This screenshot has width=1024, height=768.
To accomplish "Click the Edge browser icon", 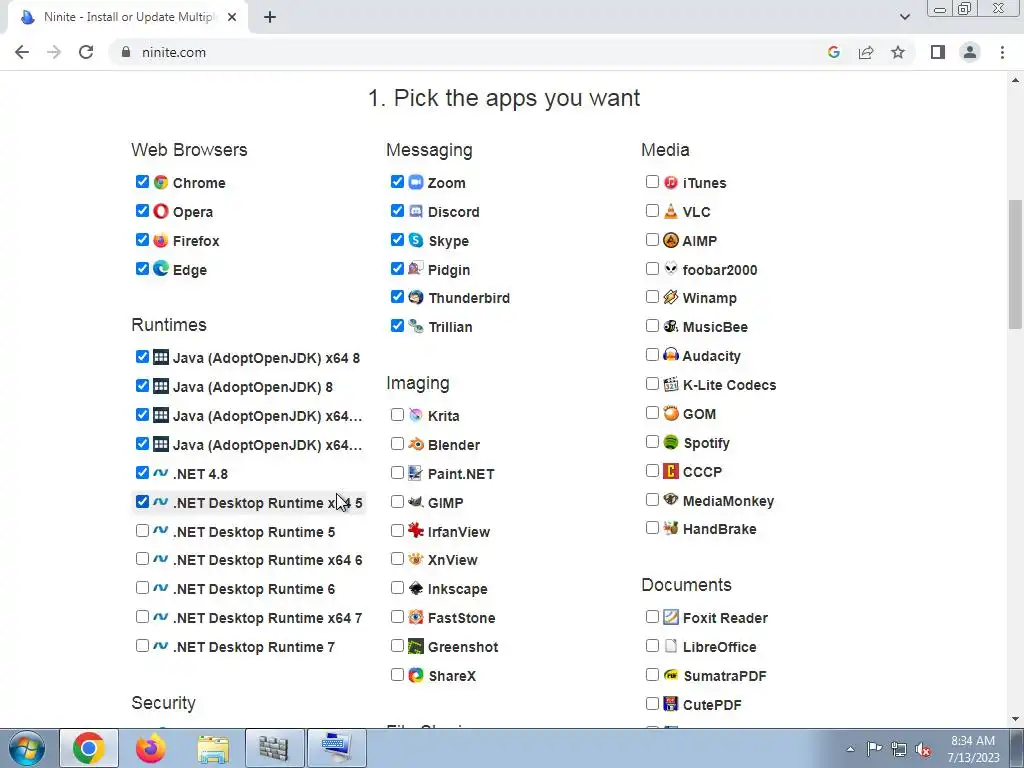I will point(161,269).
